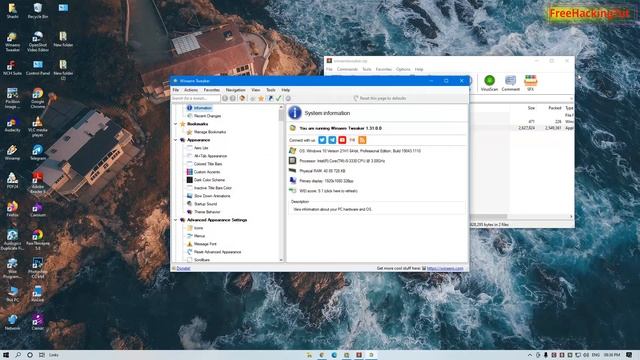Open the Commands menu in WinRAR window
The height and width of the screenshot is (360, 640).
pyautogui.click(x=347, y=69)
